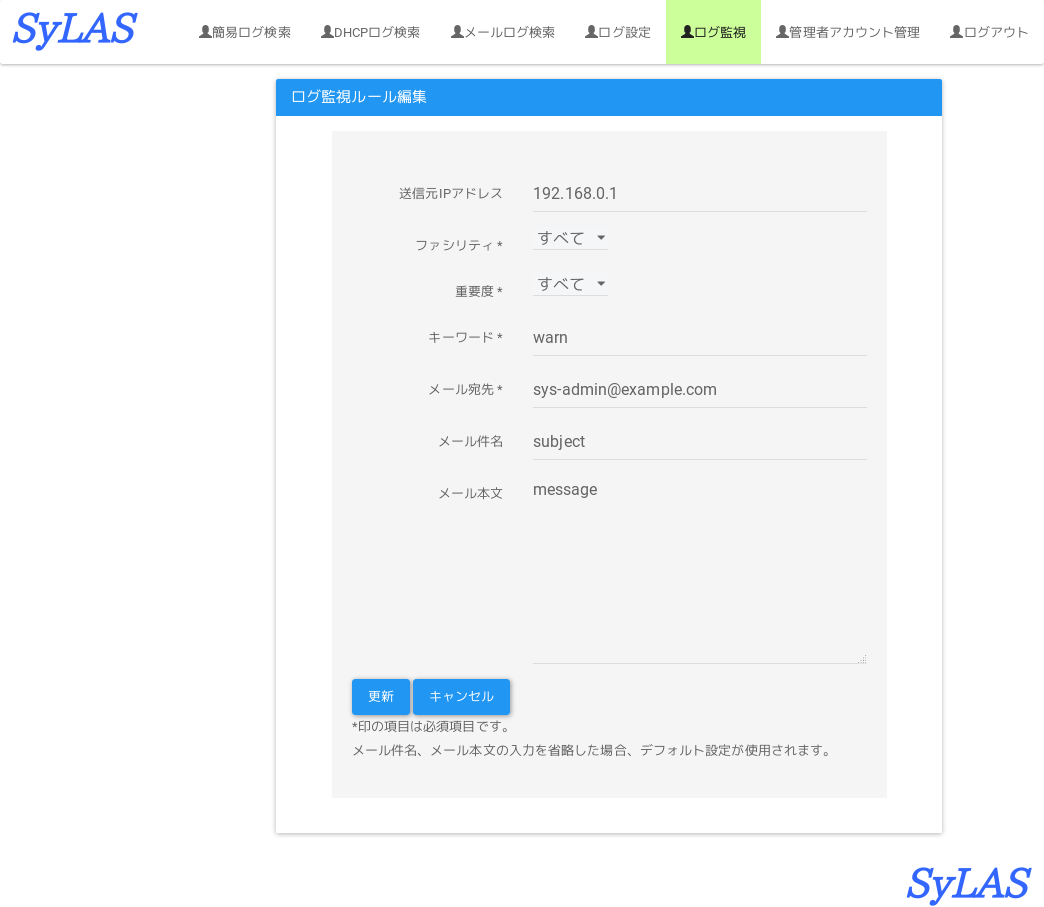Click the person icon beside 管理者アカウント管理
This screenshot has width=1044, height=907.
point(782,31)
